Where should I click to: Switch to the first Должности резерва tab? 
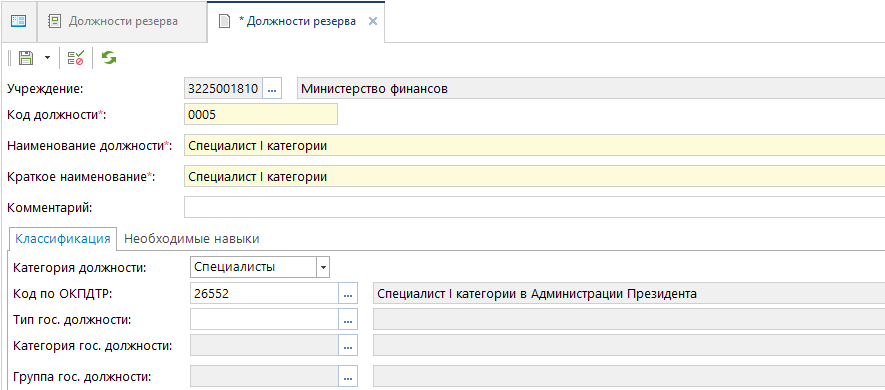[x=123, y=21]
